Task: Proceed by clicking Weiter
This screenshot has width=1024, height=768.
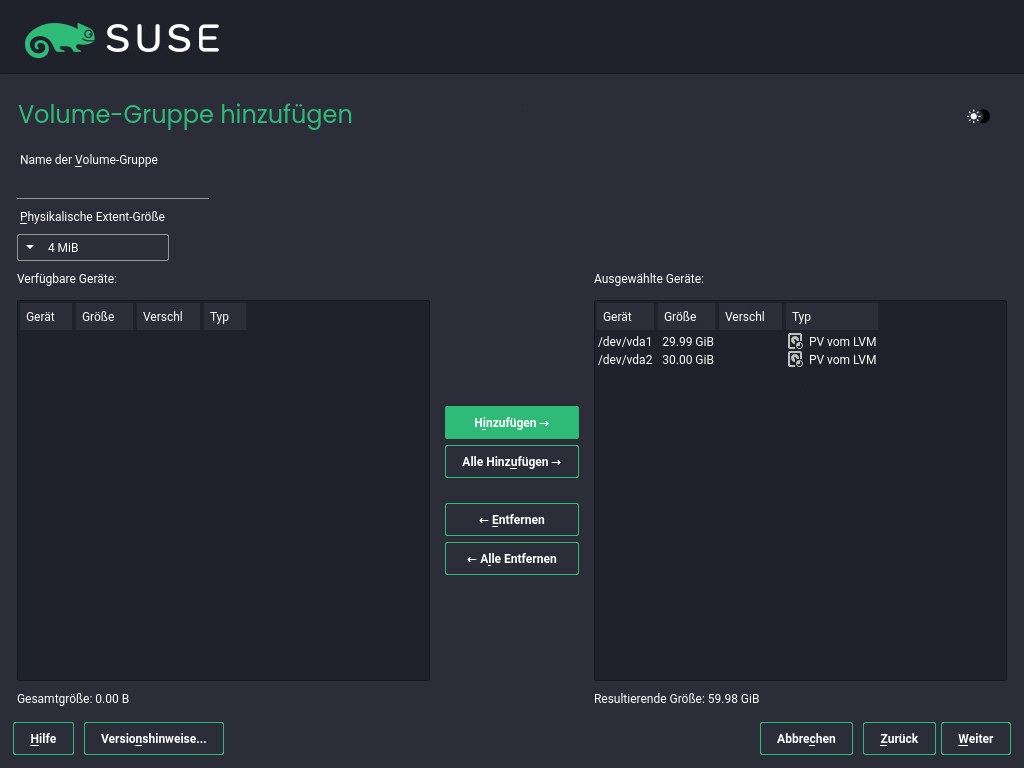Action: (975, 739)
